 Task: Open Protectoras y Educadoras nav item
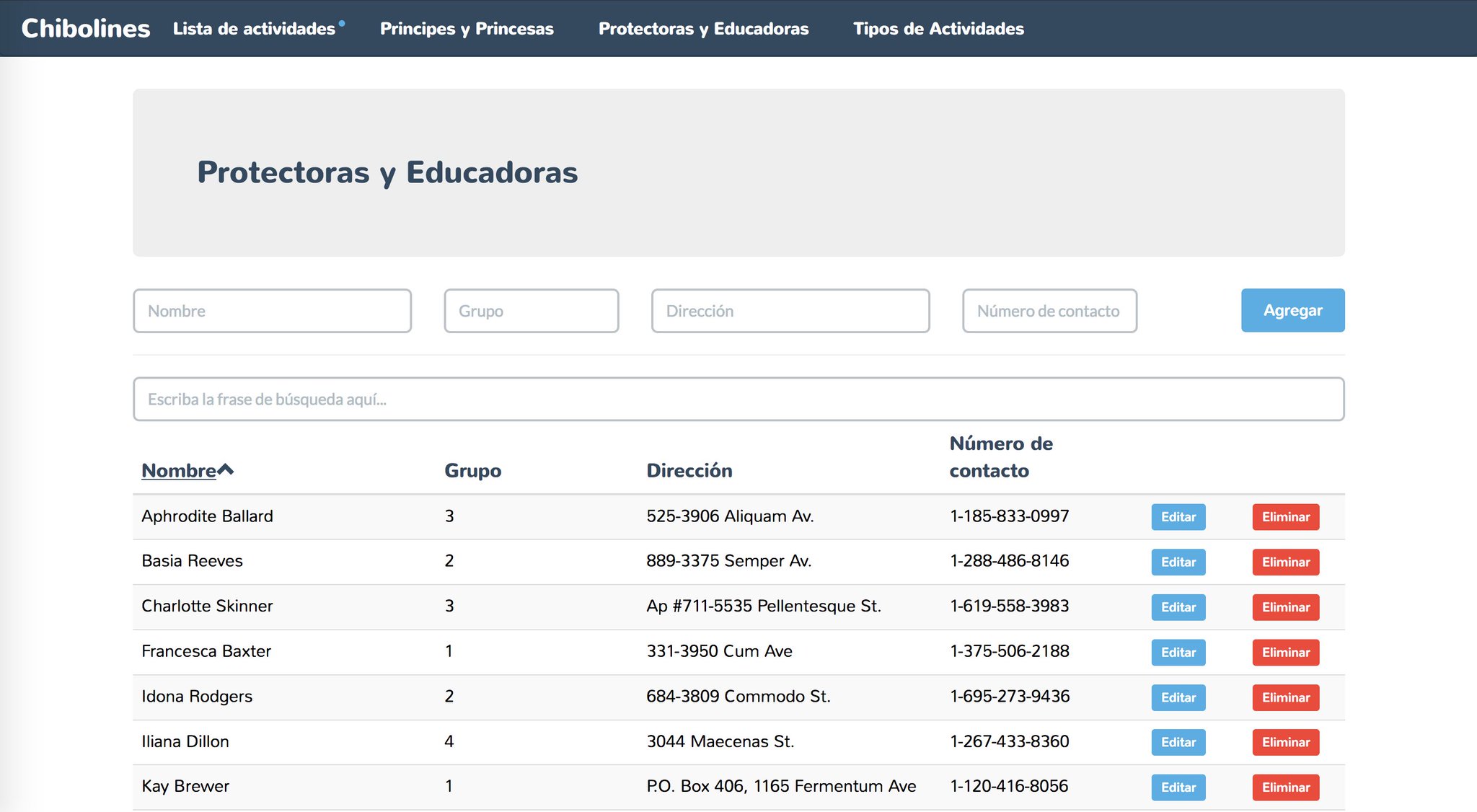coord(703,29)
